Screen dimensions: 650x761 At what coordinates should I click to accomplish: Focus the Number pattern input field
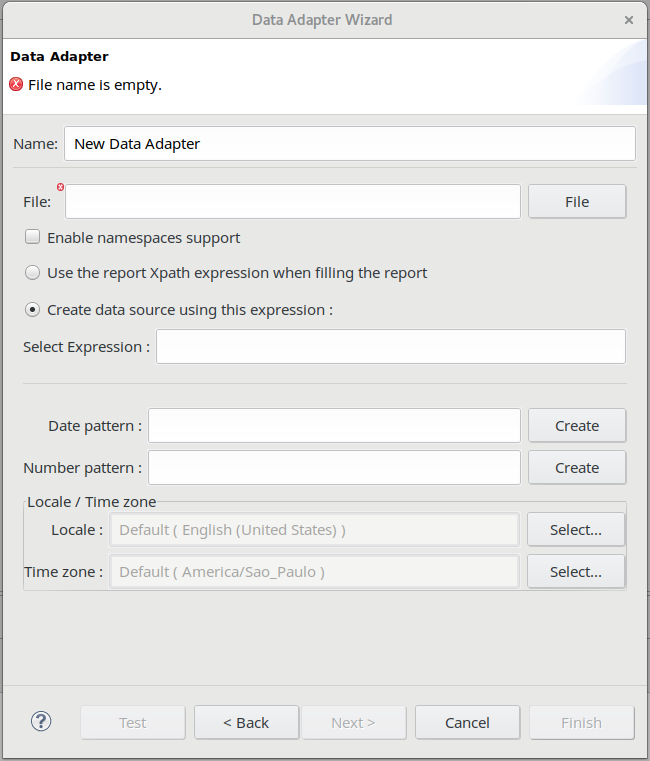tap(334, 467)
